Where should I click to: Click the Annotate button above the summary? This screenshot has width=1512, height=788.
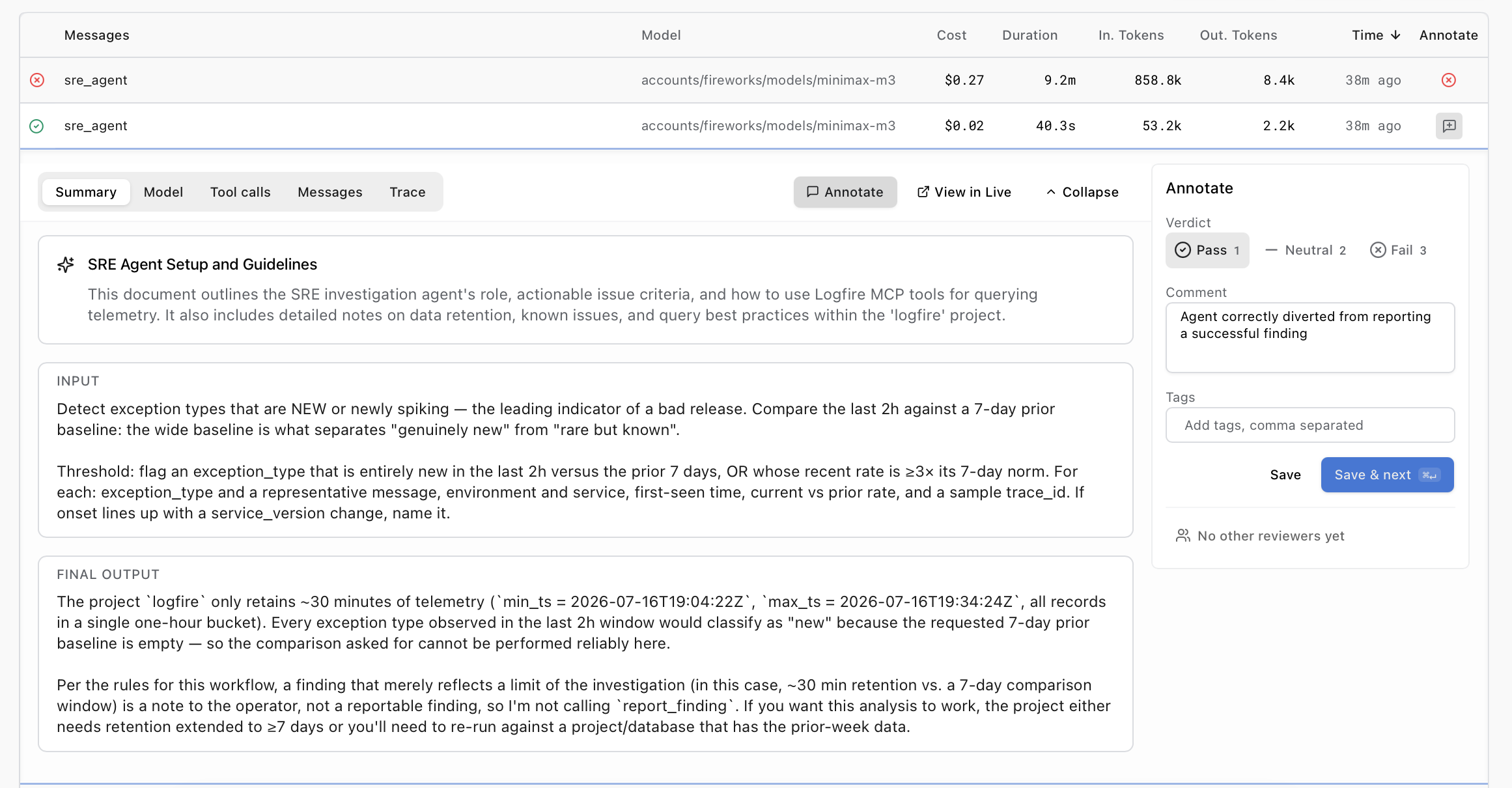845,192
